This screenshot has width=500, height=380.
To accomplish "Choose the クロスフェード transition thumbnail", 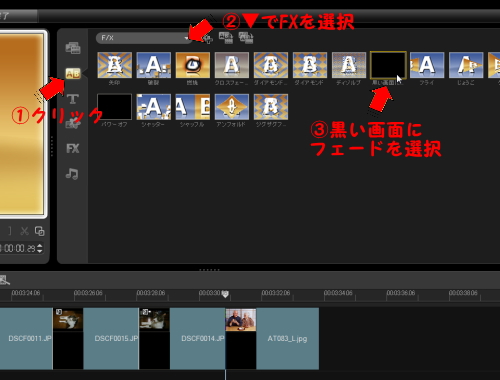I will (232, 65).
